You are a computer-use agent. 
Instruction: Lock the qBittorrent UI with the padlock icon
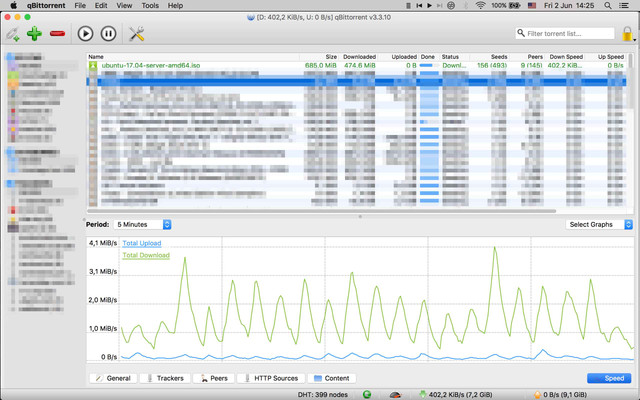(627, 34)
